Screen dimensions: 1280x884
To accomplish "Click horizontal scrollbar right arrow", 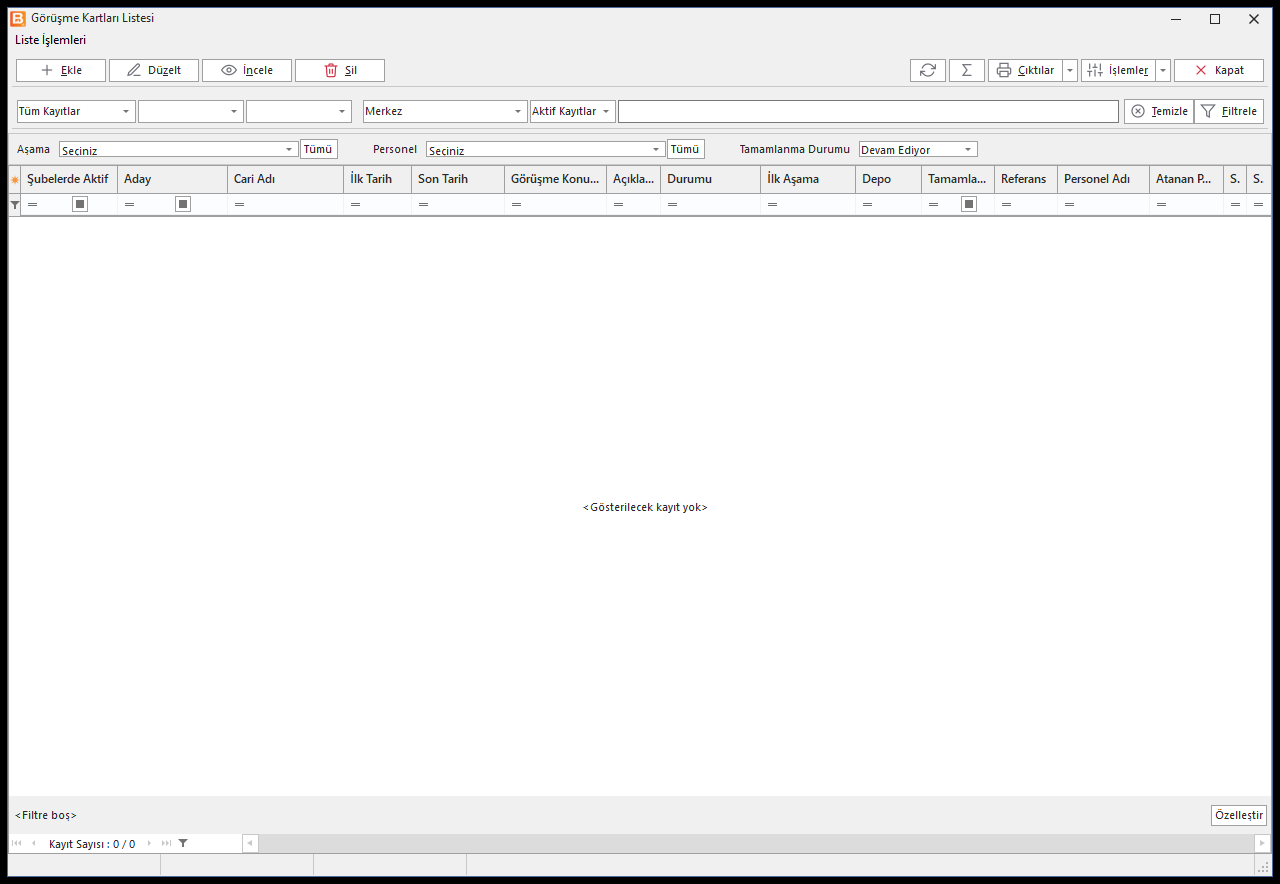I will click(x=1262, y=843).
